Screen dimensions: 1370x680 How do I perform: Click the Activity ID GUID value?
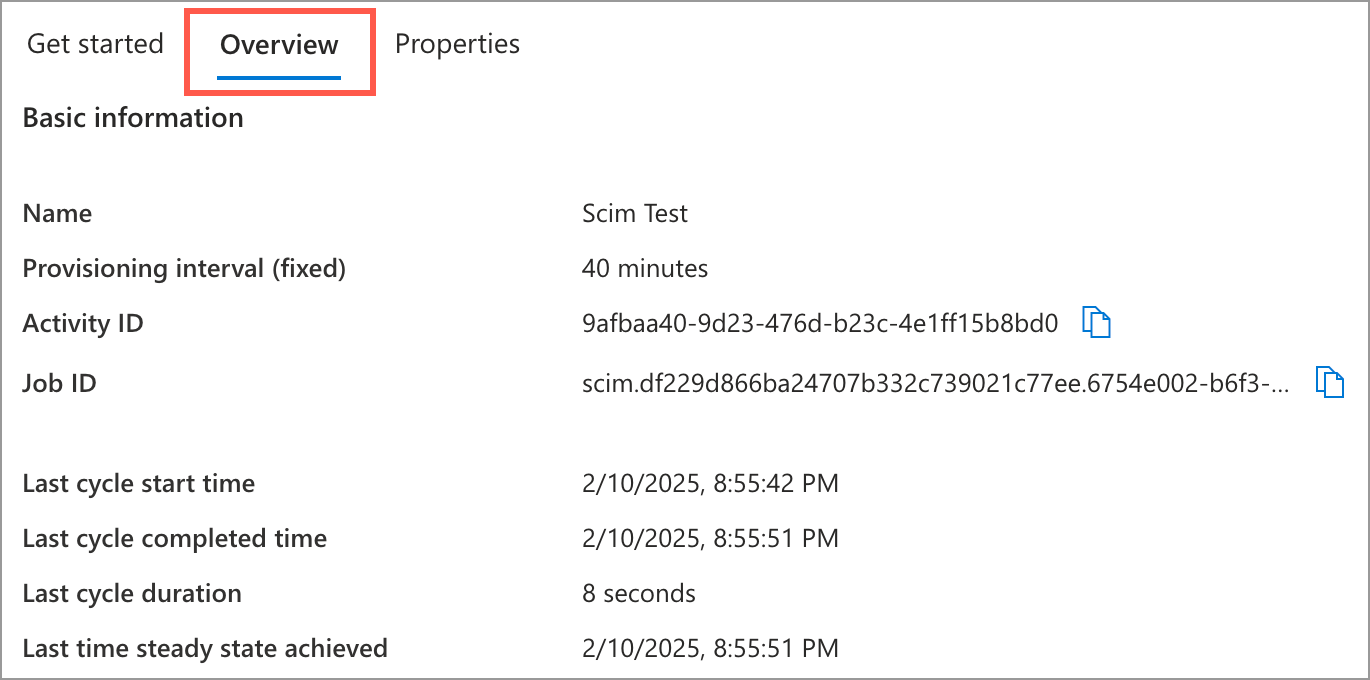pyautogui.click(x=819, y=323)
